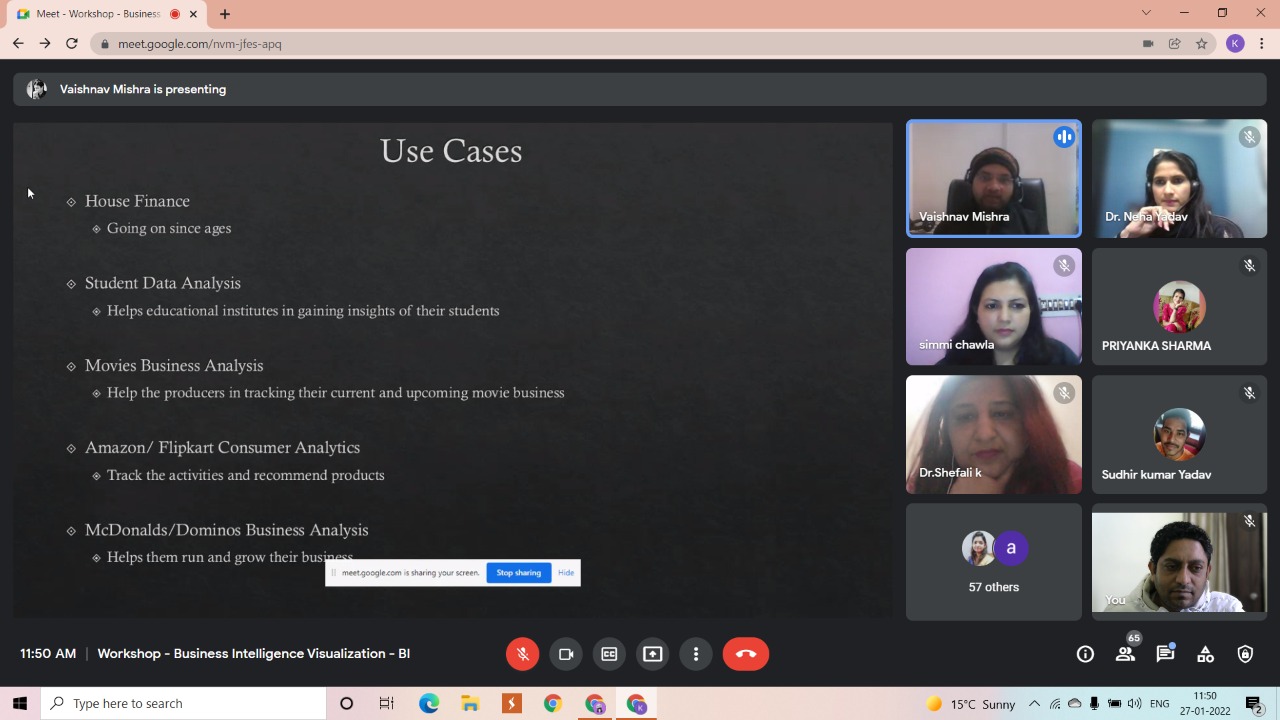1280x720 pixels.
Task: Unmute the microphone in the call bar
Action: pyautogui.click(x=522, y=654)
